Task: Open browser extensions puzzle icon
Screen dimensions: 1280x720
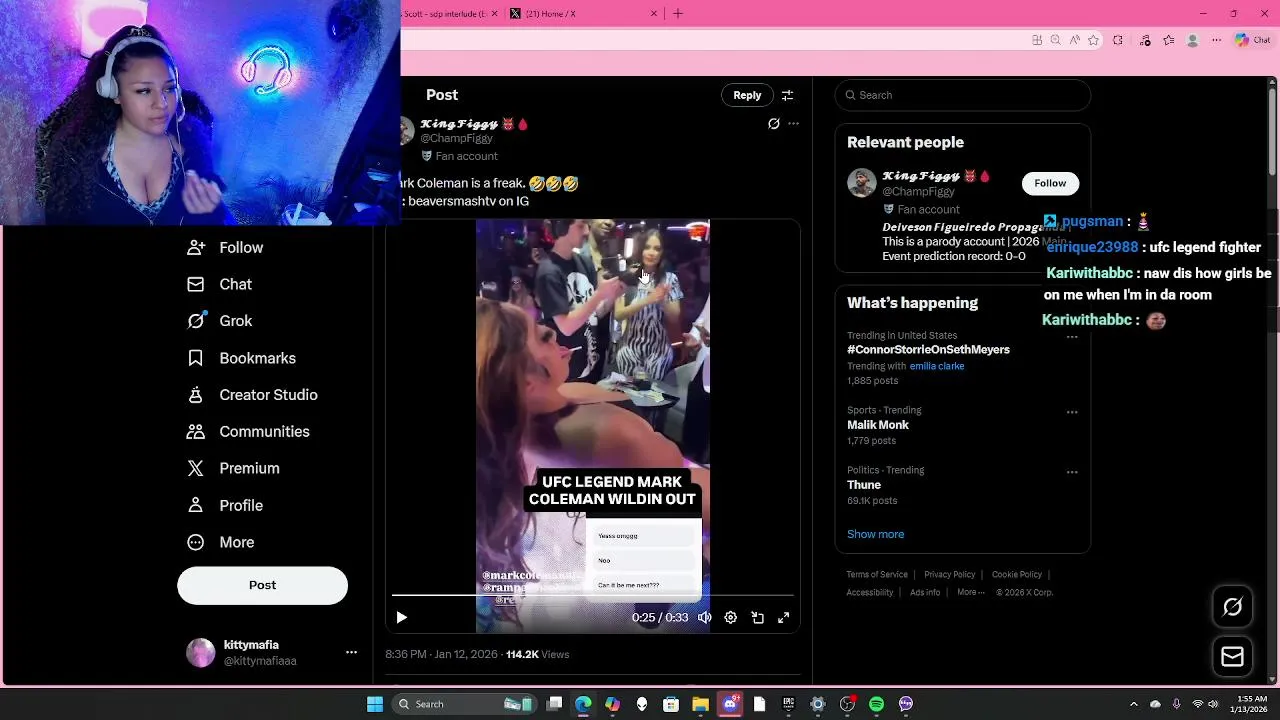Action: pos(1118,40)
